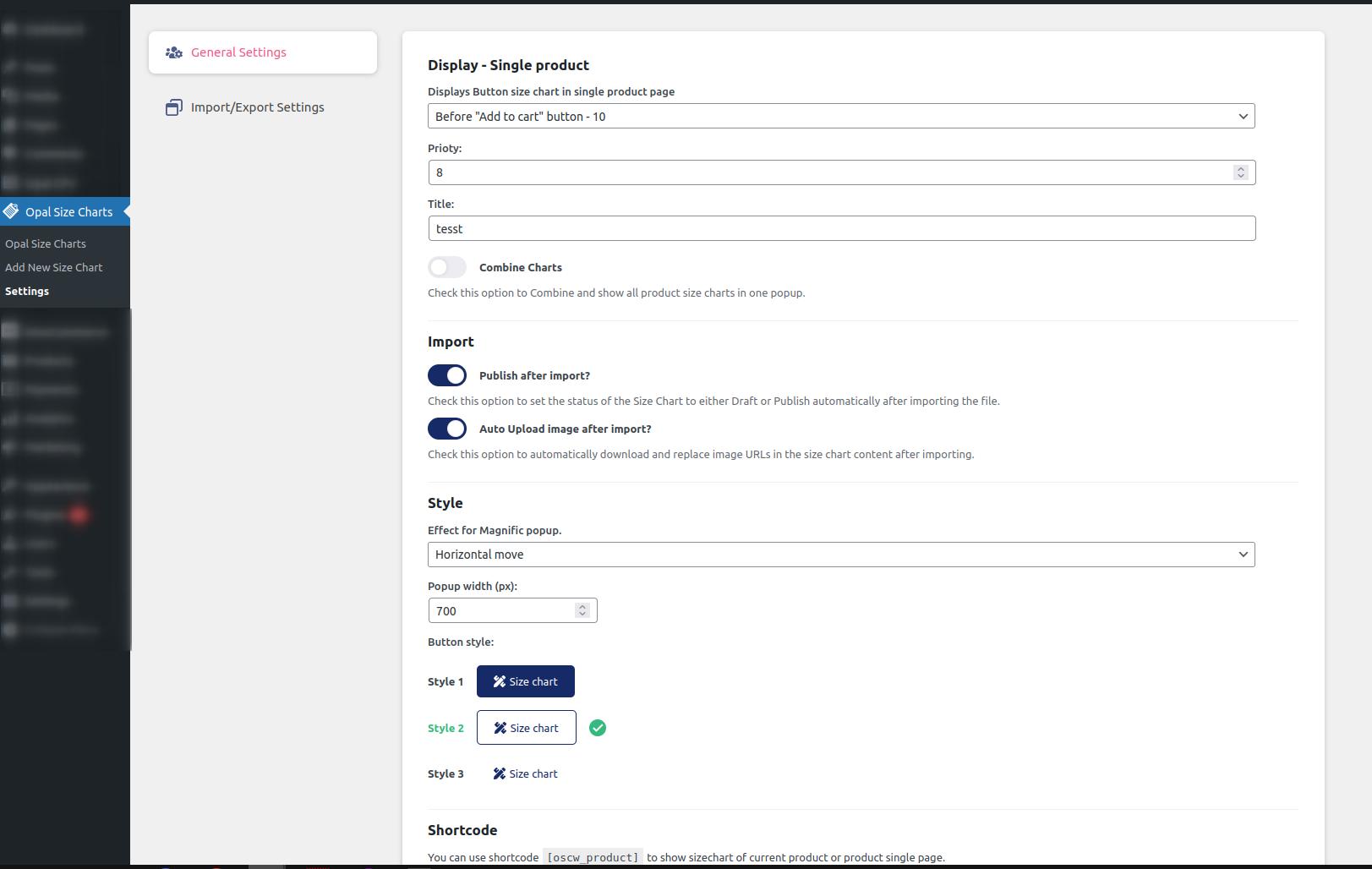
Task: Click the Import/Export Settings copy icon
Action: 174,107
